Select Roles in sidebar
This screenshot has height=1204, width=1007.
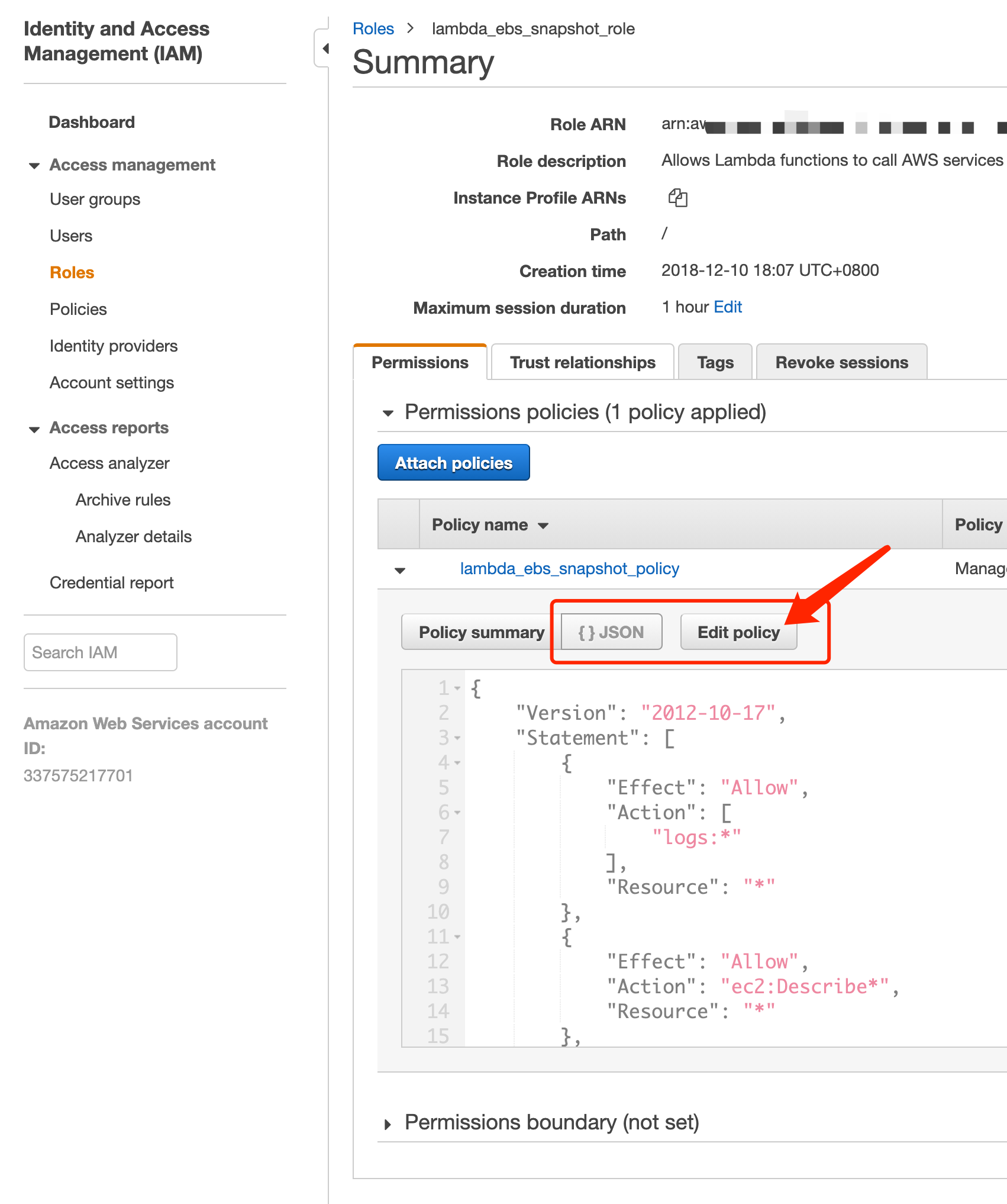[x=72, y=272]
